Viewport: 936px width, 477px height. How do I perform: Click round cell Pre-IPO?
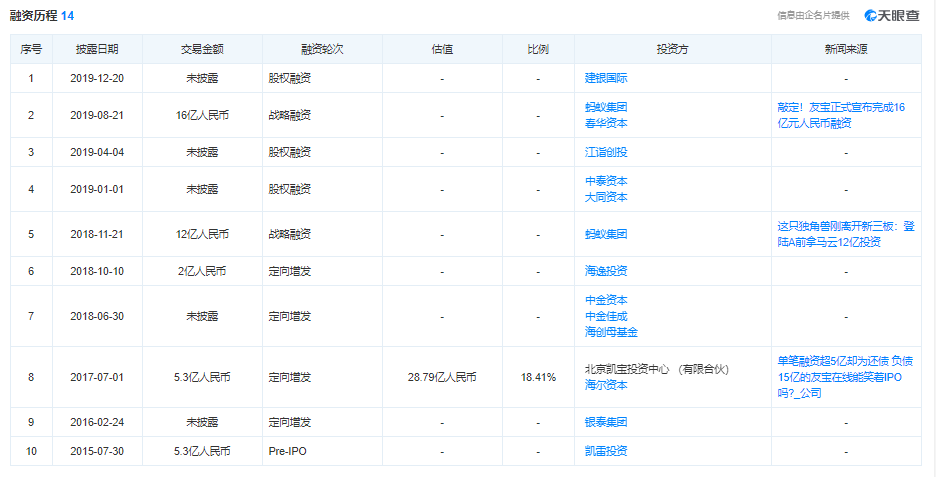[x=288, y=451]
